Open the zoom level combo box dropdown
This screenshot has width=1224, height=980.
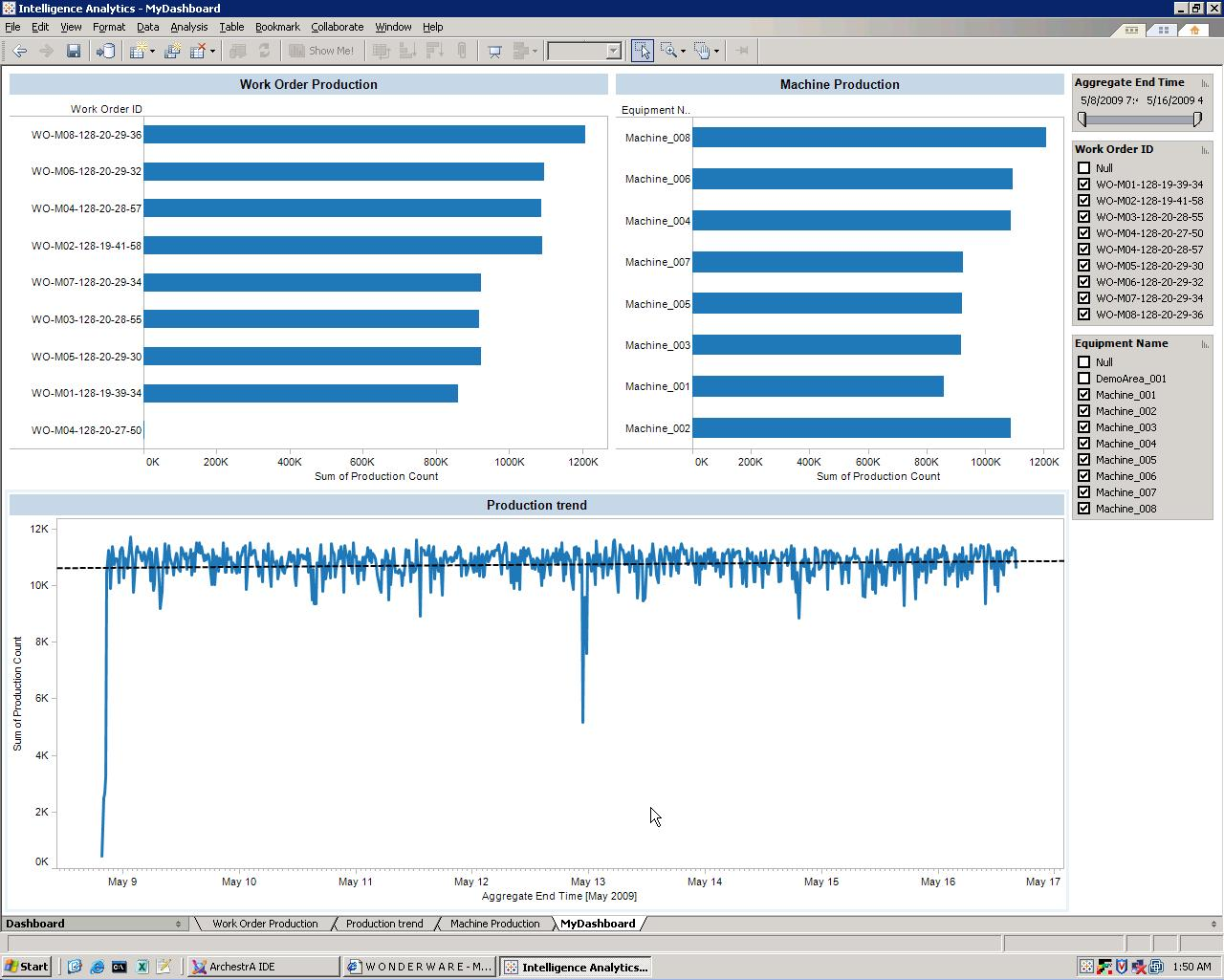[612, 51]
